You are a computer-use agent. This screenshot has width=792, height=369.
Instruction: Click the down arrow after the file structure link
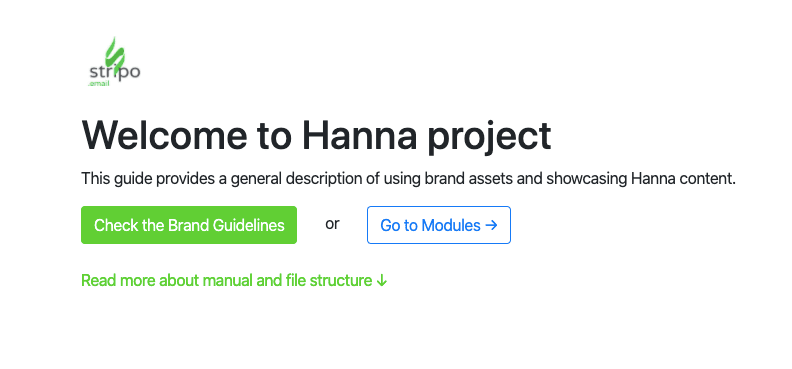click(x=382, y=281)
